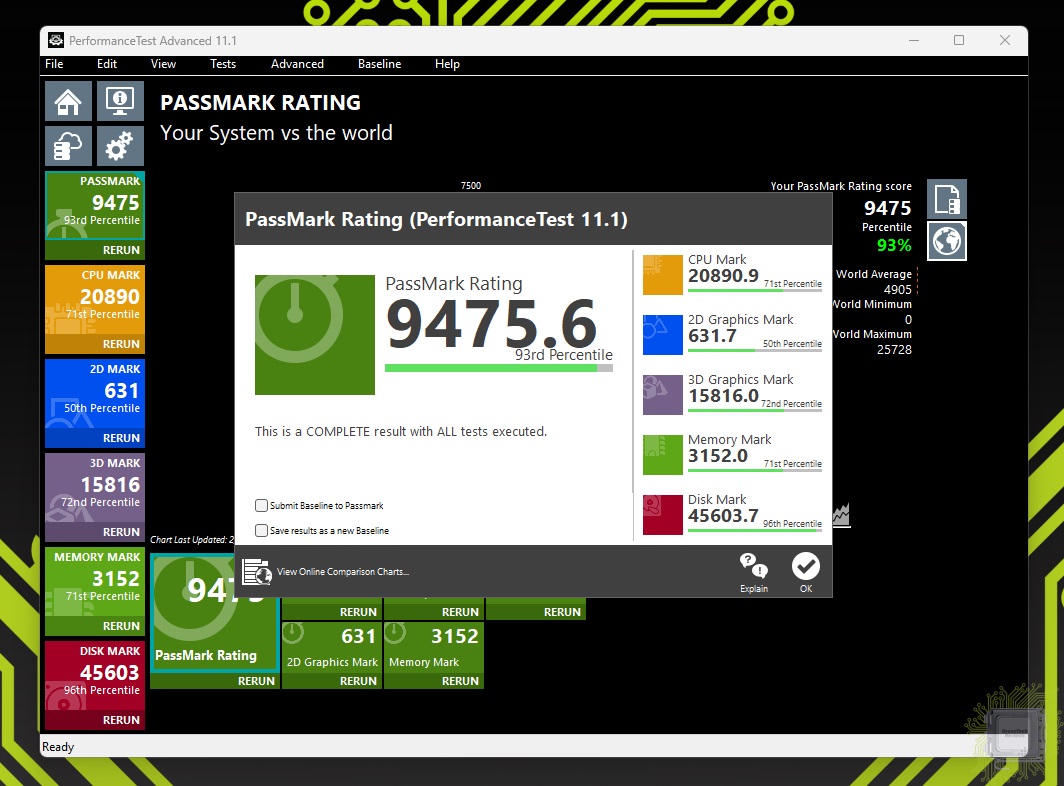Click the Explain question mark button

[x=754, y=572]
